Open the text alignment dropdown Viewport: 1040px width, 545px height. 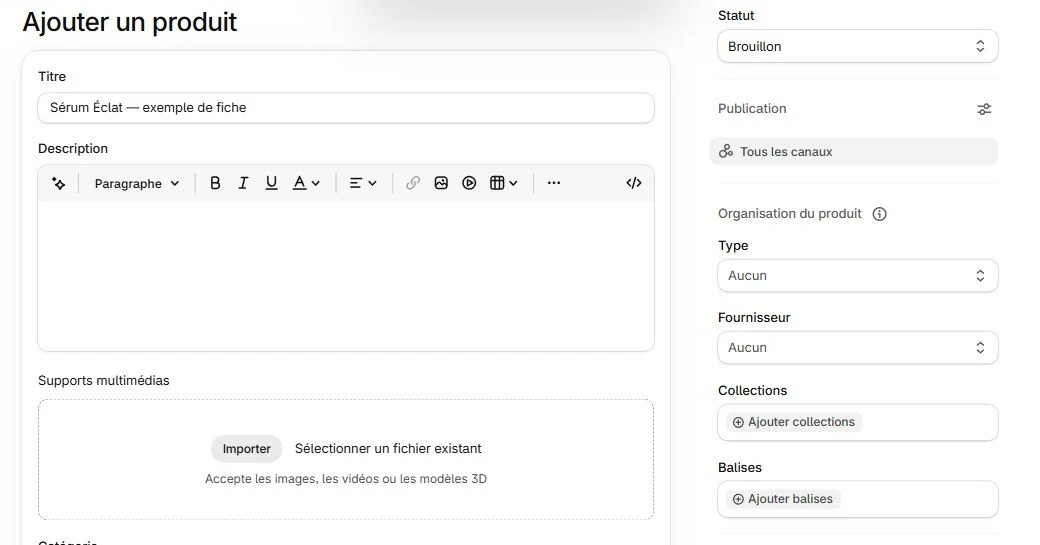(363, 183)
